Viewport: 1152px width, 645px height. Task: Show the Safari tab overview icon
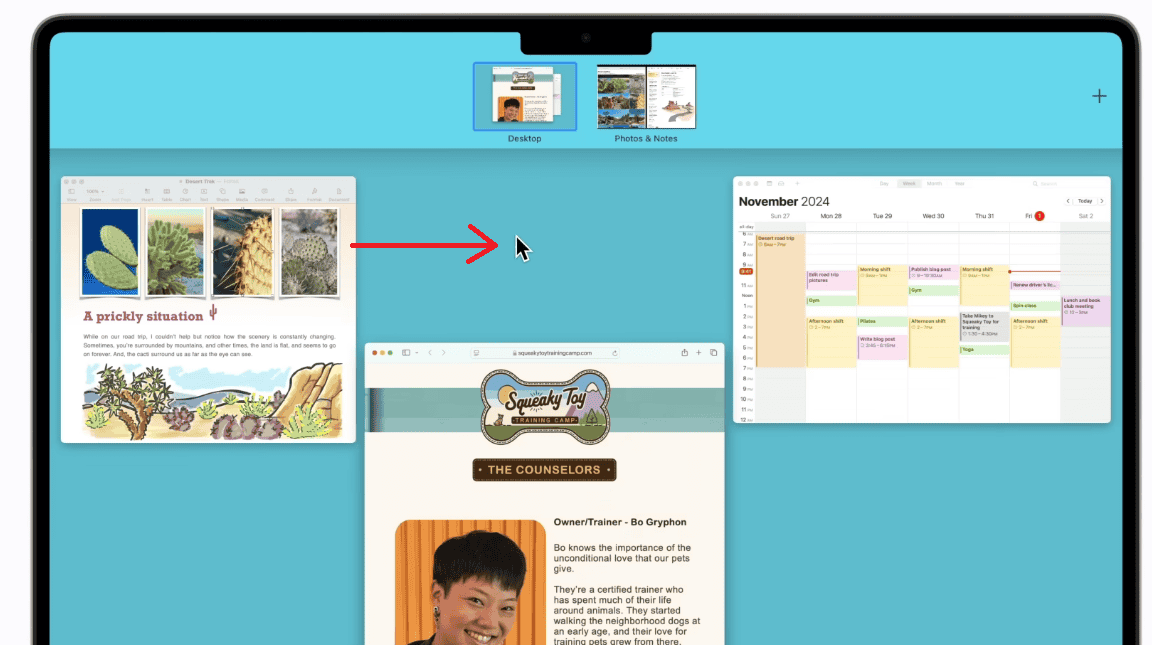pyautogui.click(x=713, y=353)
